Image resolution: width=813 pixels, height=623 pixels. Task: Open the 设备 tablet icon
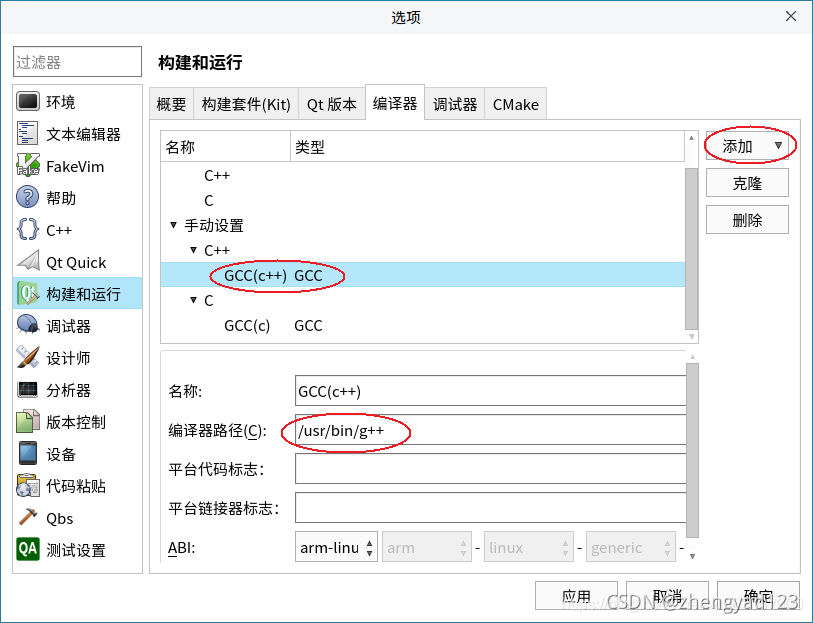click(x=27, y=454)
